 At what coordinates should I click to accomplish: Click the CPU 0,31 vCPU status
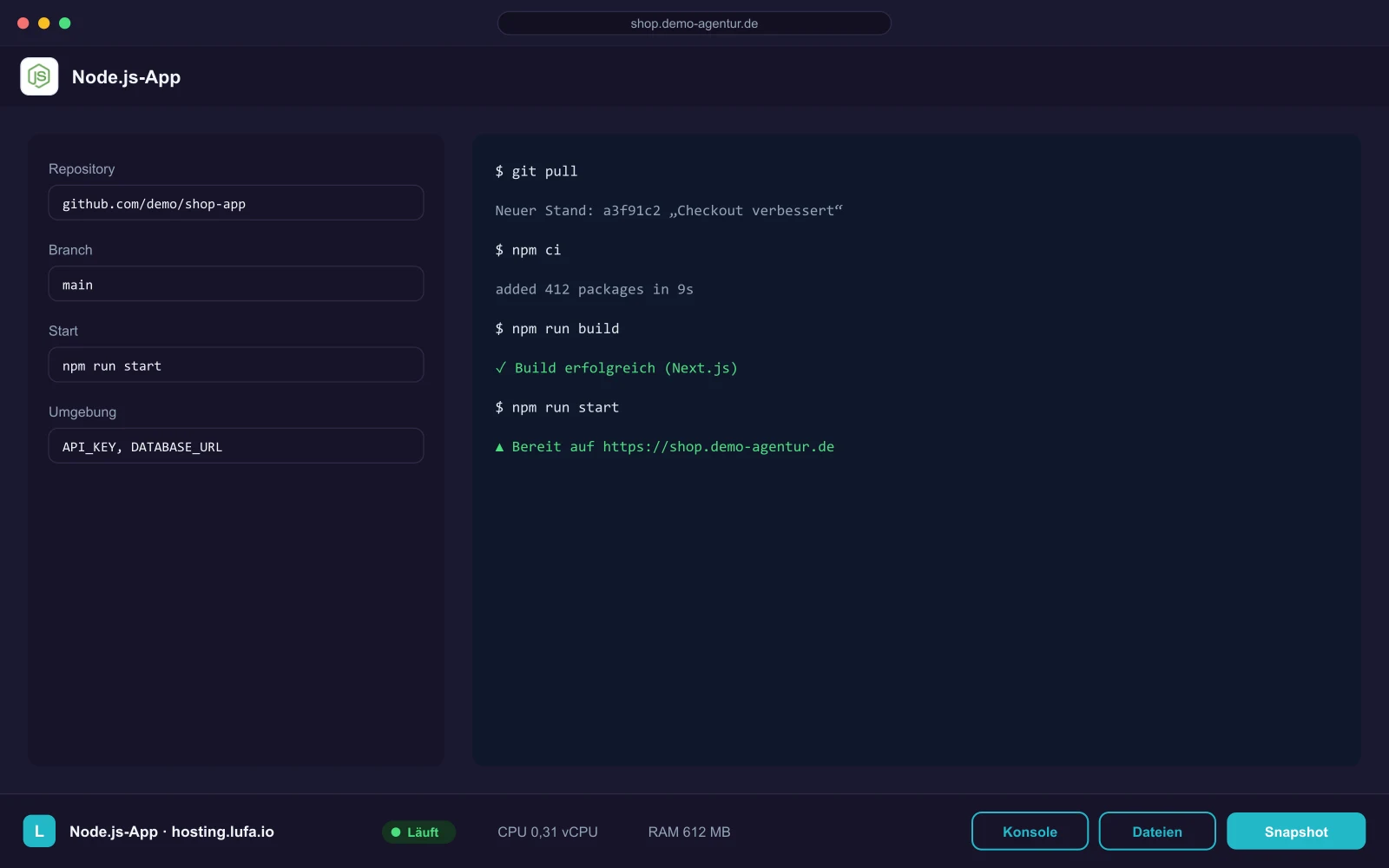pyautogui.click(x=548, y=832)
